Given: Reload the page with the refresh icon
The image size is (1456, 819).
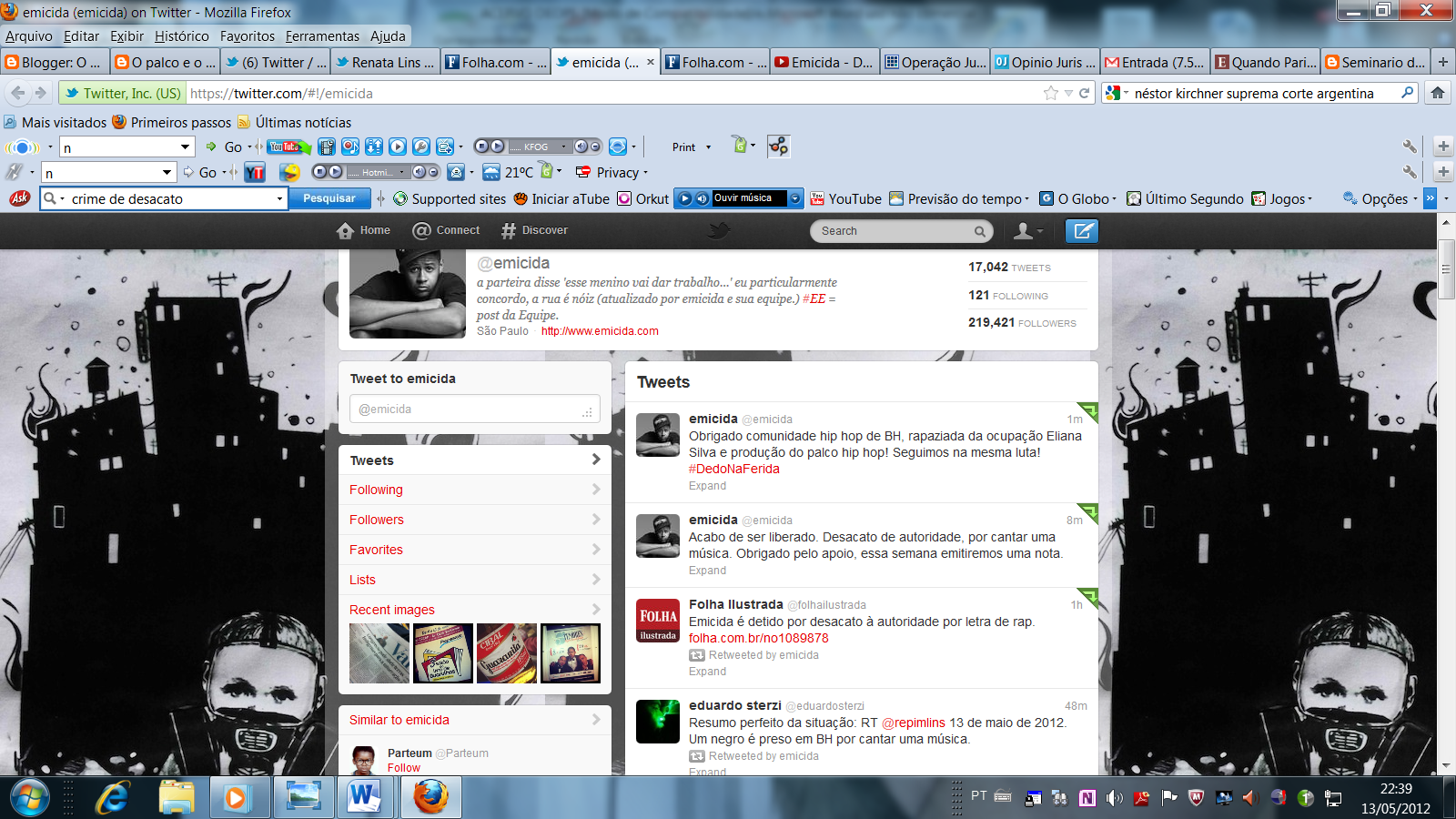Looking at the screenshot, I should [1085, 93].
